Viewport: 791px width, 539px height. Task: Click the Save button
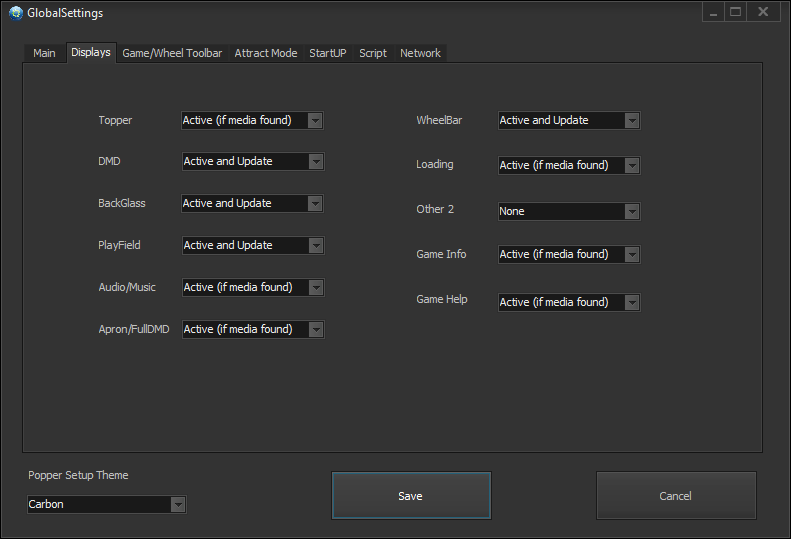pos(411,496)
